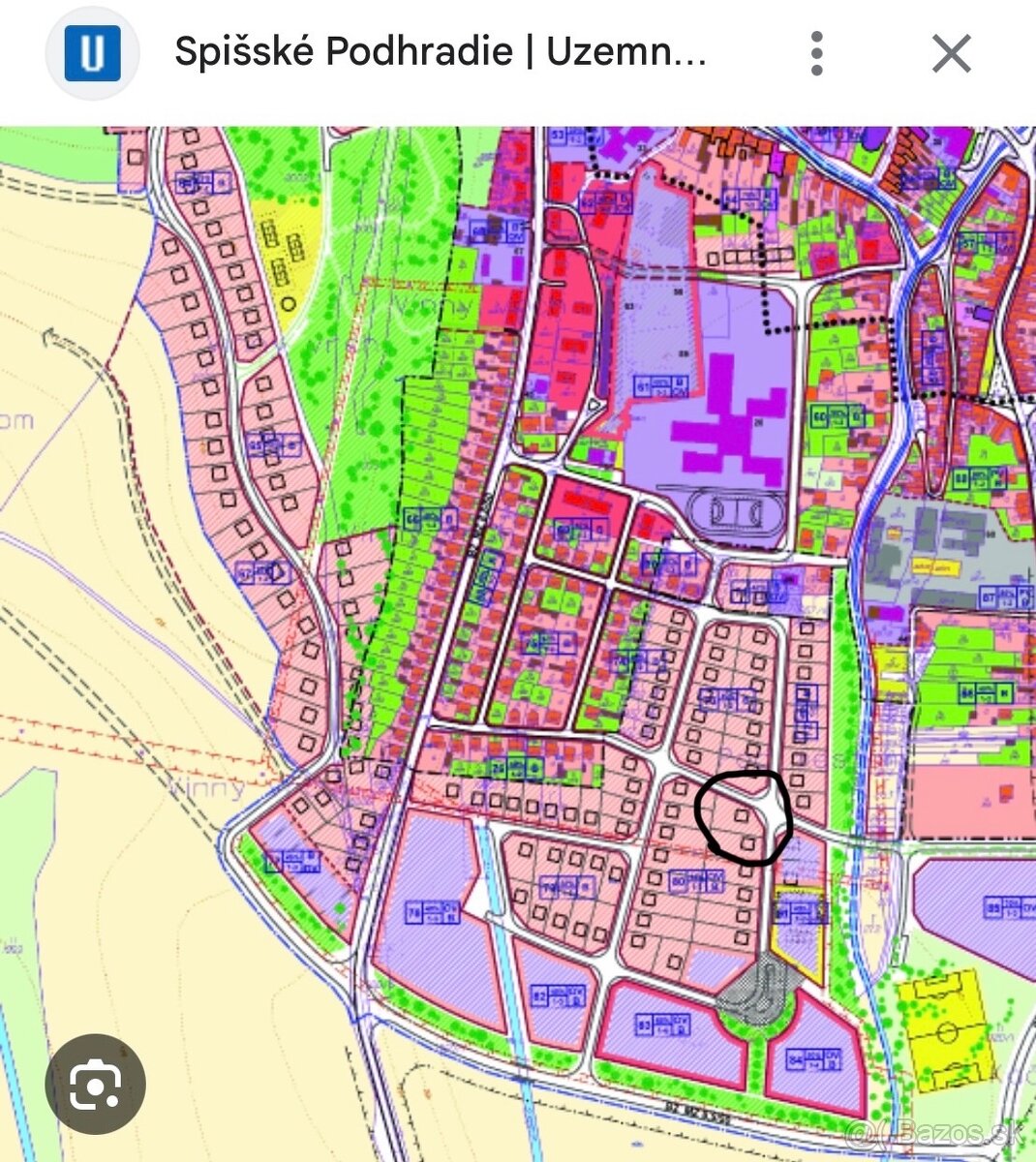This screenshot has width=1036, height=1162.
Task: Open the Spišské Podhradie page title link
Action: click(x=441, y=52)
